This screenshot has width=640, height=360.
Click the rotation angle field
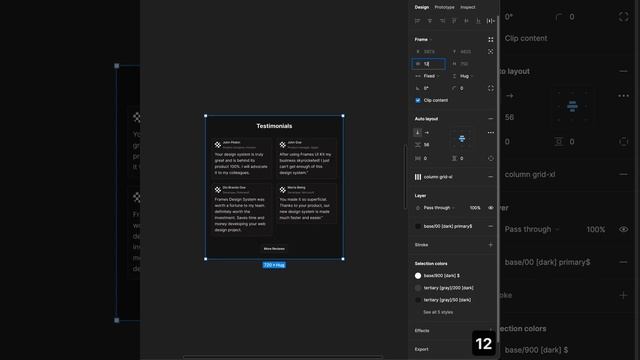click(429, 89)
